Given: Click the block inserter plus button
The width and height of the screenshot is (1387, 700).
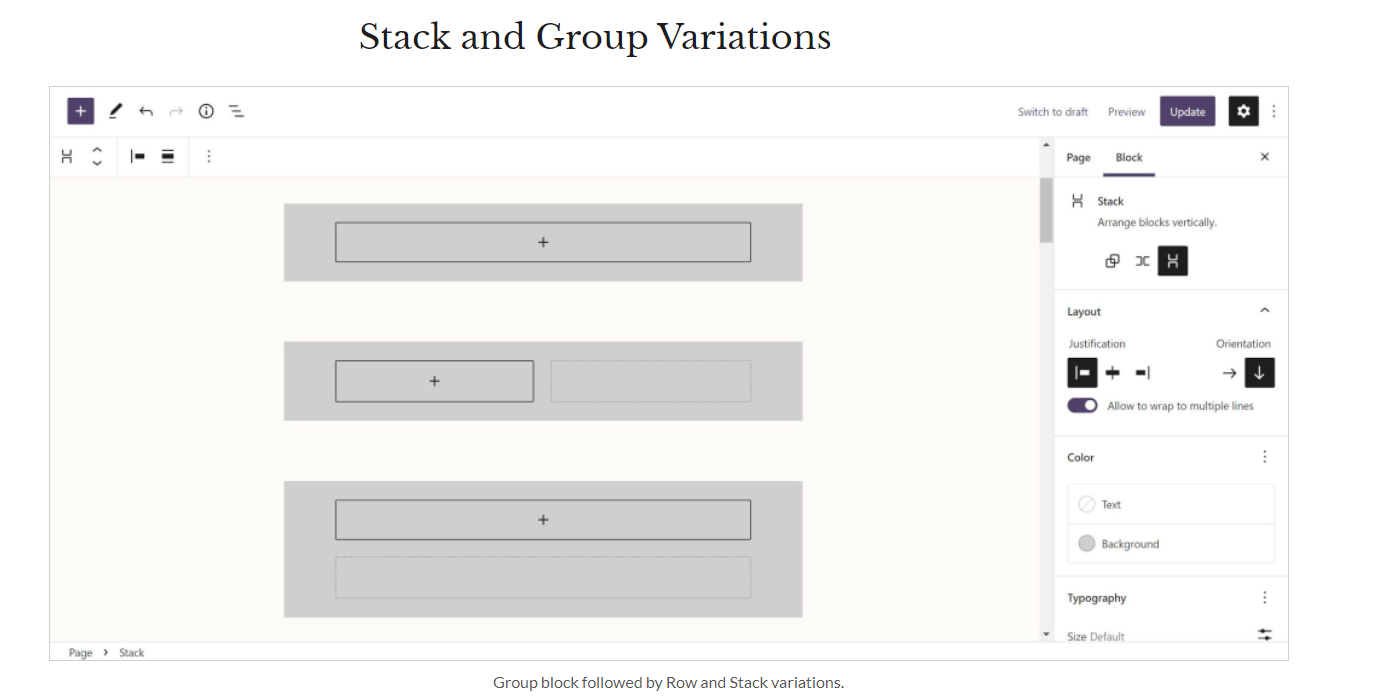Looking at the screenshot, I should point(81,111).
